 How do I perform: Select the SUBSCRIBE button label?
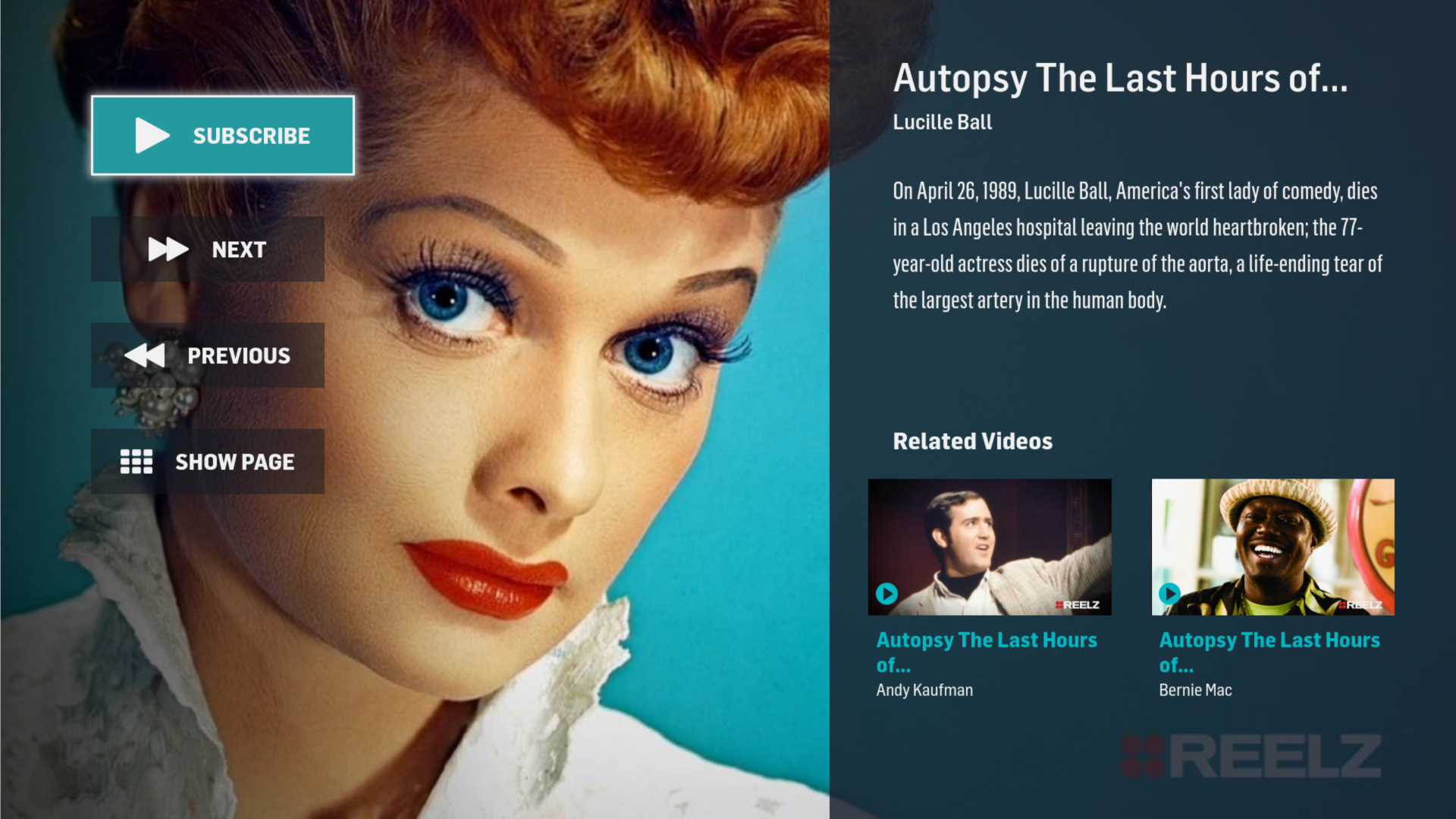(x=252, y=136)
